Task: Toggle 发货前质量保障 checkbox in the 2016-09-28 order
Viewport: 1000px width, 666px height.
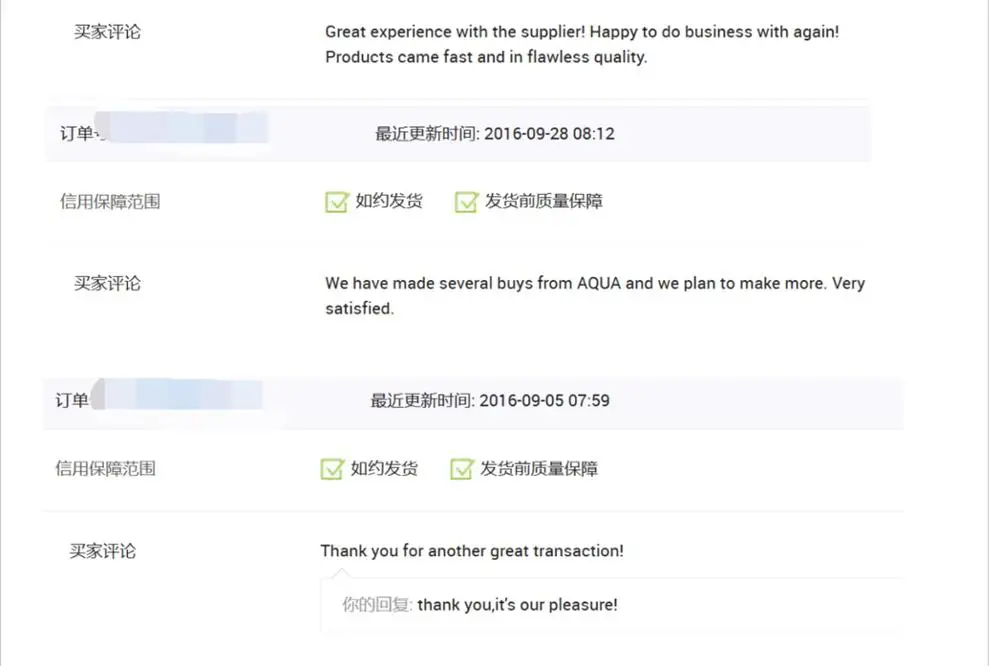Action: [x=466, y=202]
